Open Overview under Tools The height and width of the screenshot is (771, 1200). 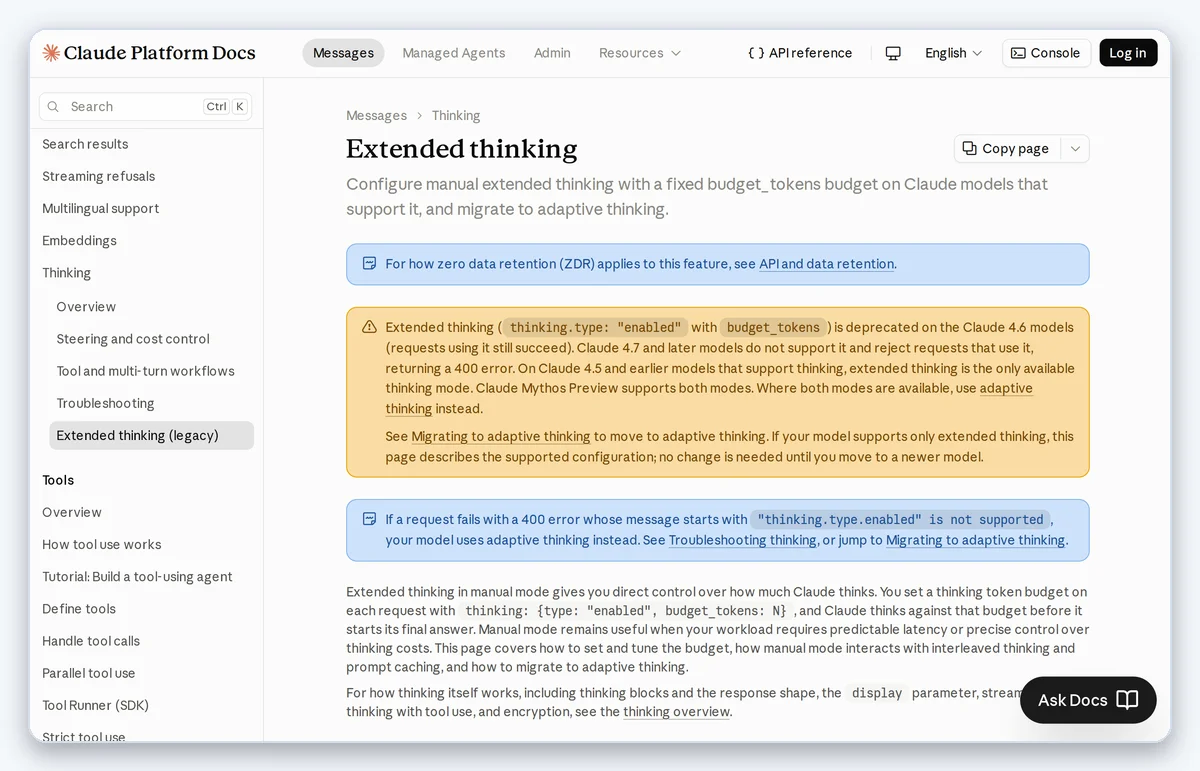pyautogui.click(x=72, y=512)
